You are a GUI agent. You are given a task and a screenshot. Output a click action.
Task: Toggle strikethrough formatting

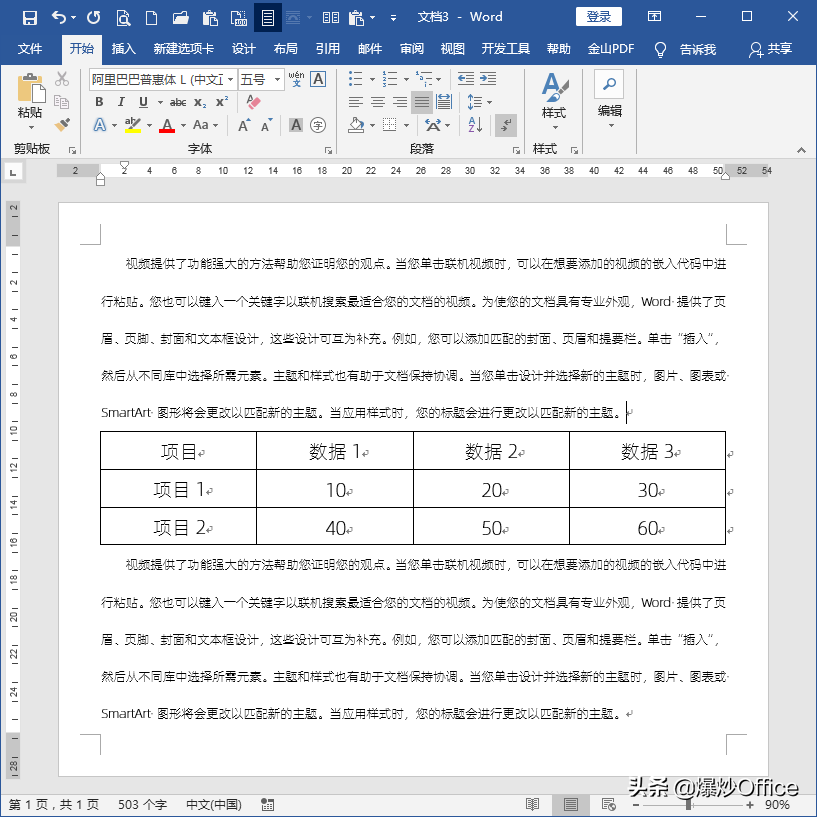point(178,102)
